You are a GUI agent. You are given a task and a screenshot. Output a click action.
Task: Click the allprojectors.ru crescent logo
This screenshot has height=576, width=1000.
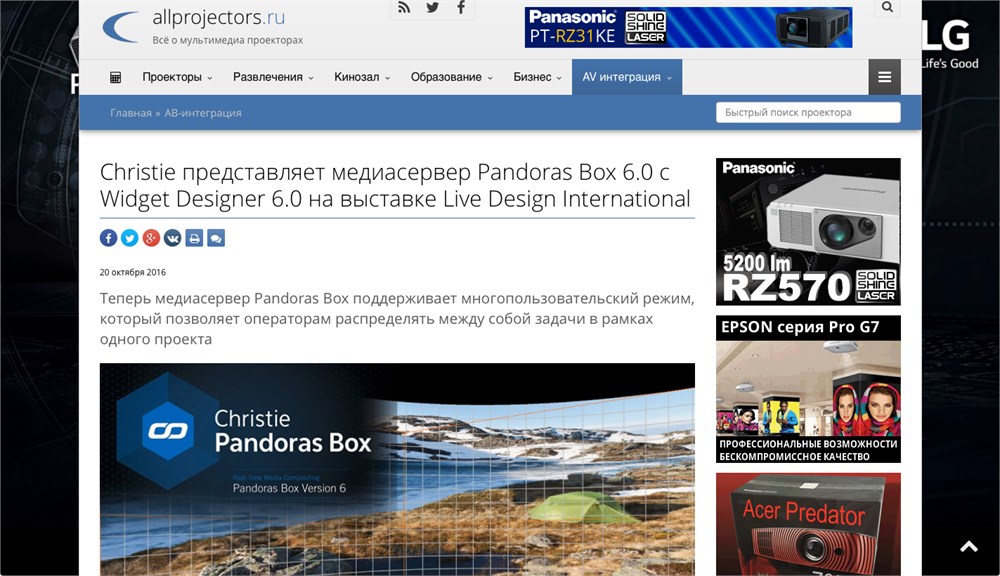click(x=121, y=27)
